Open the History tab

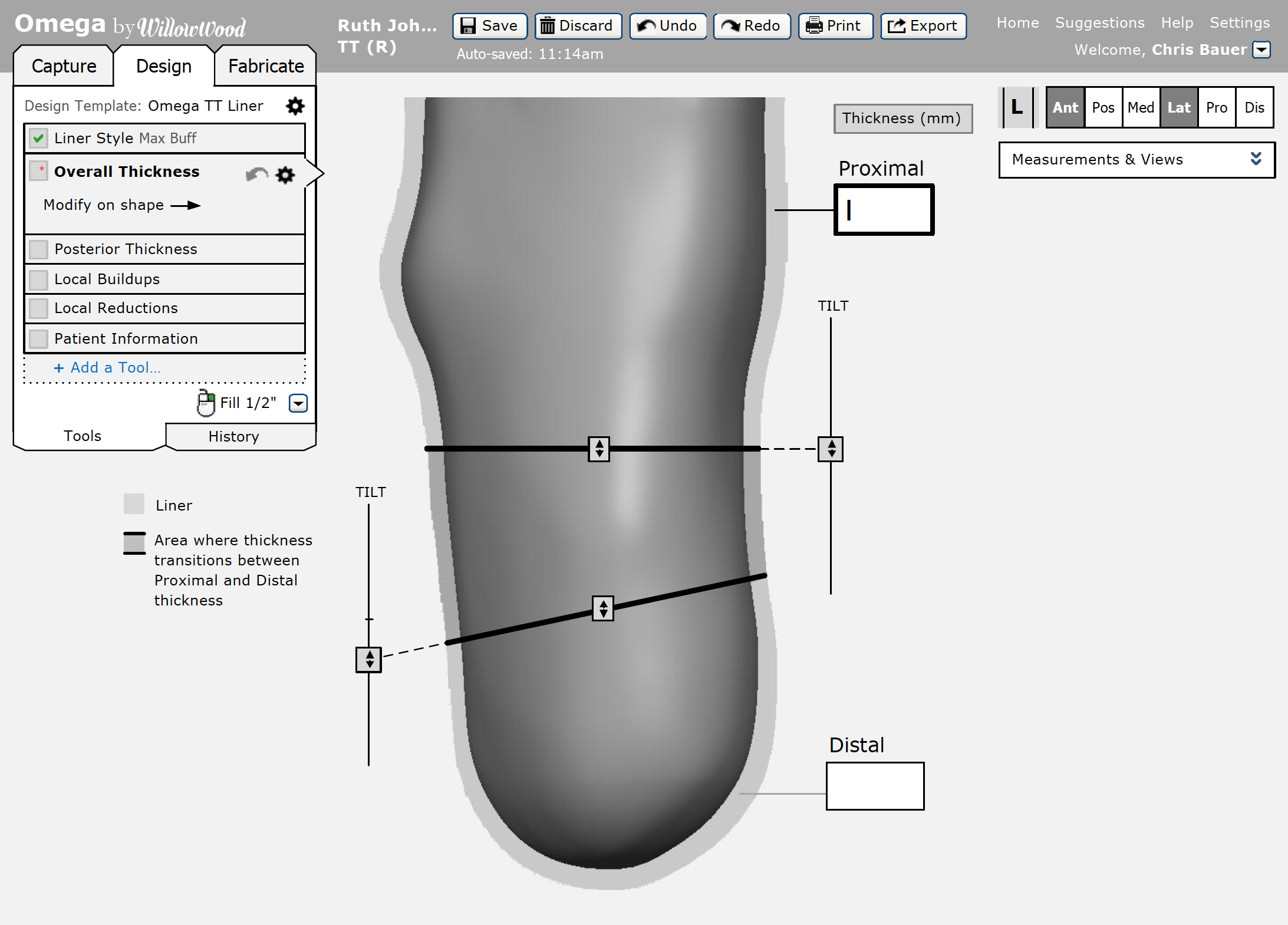tap(233, 436)
